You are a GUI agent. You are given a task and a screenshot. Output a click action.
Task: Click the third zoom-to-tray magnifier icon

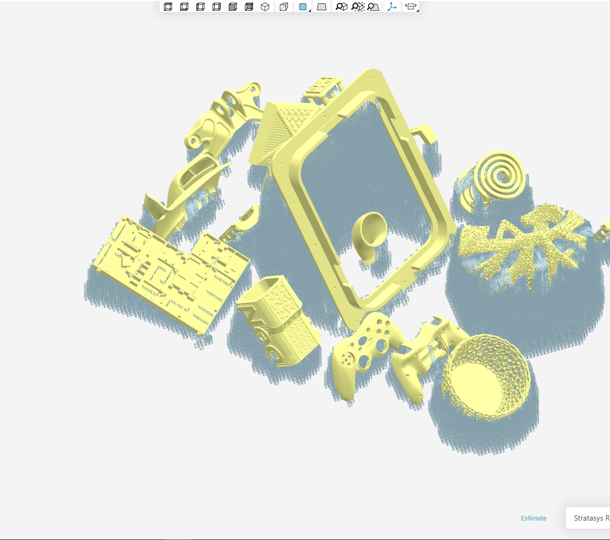373,7
